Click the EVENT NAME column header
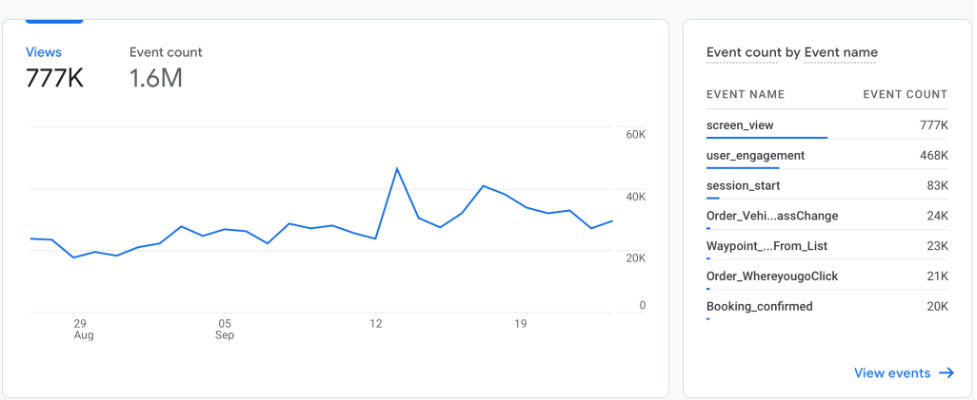977x400 pixels. point(745,95)
